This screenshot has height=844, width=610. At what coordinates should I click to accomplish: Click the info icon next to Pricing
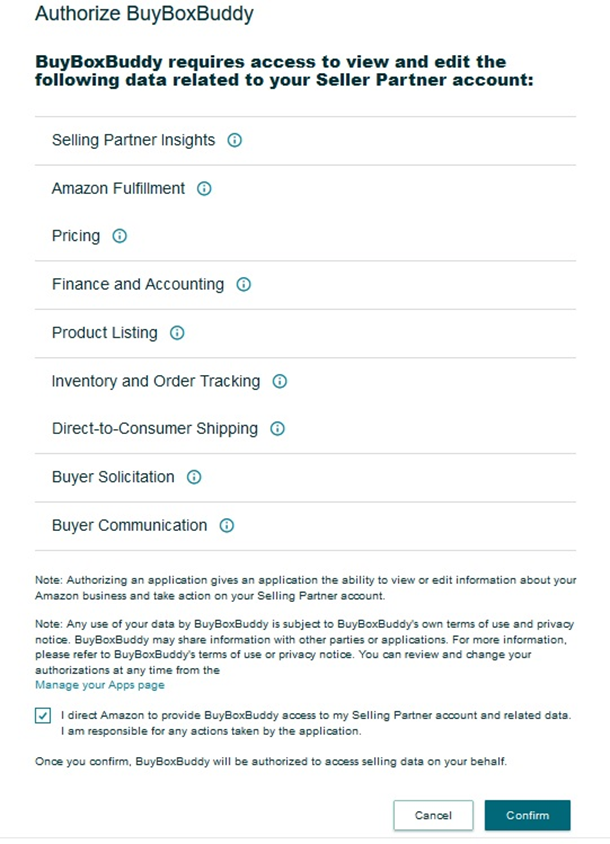coord(120,236)
